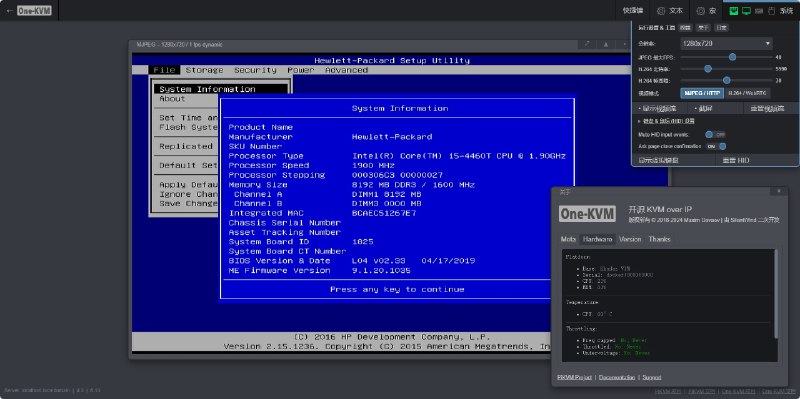Click the Memory Size 8192 MB DDR3 value
This screenshot has height=399, width=800.
pyautogui.click(x=413, y=185)
